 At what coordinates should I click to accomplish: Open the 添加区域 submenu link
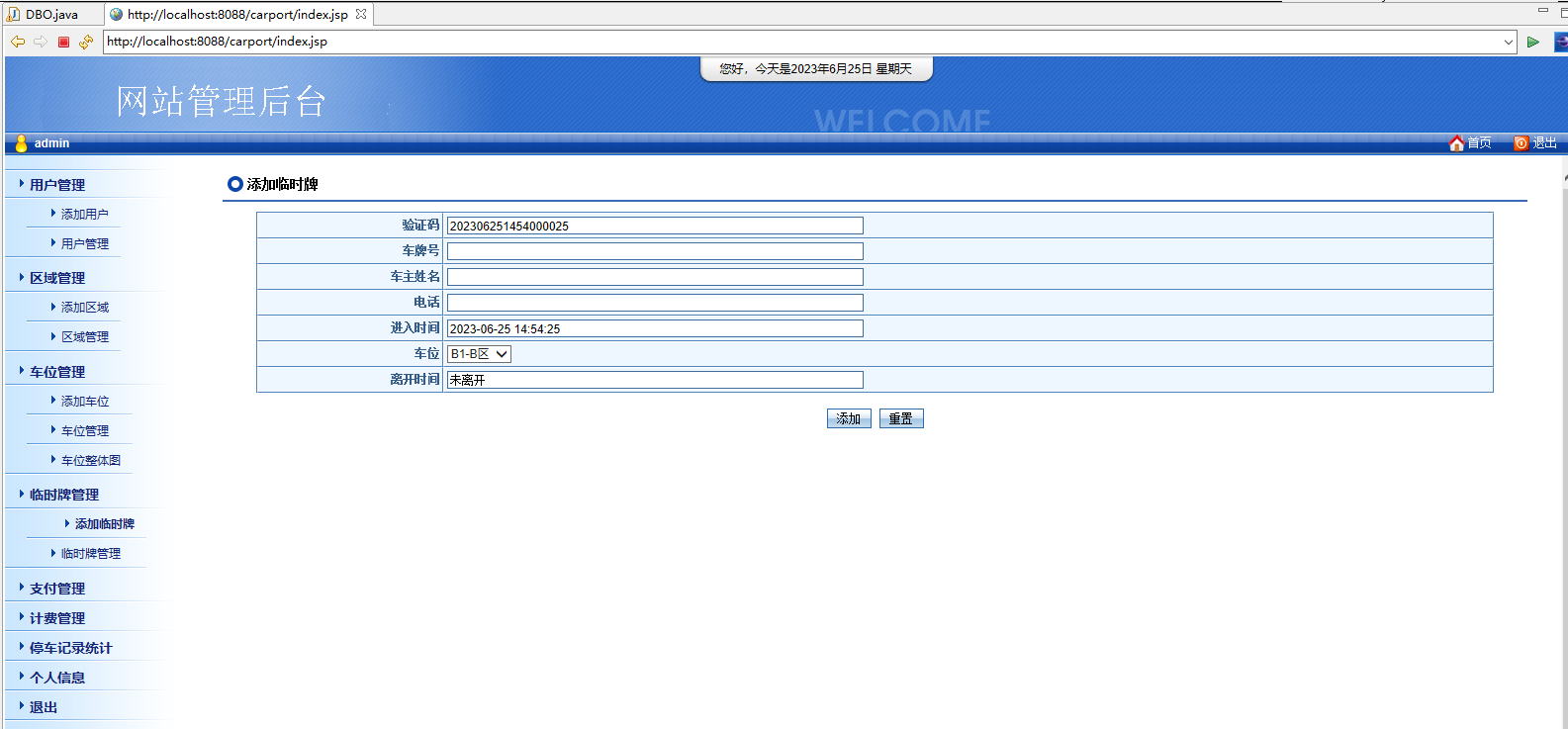coord(85,308)
